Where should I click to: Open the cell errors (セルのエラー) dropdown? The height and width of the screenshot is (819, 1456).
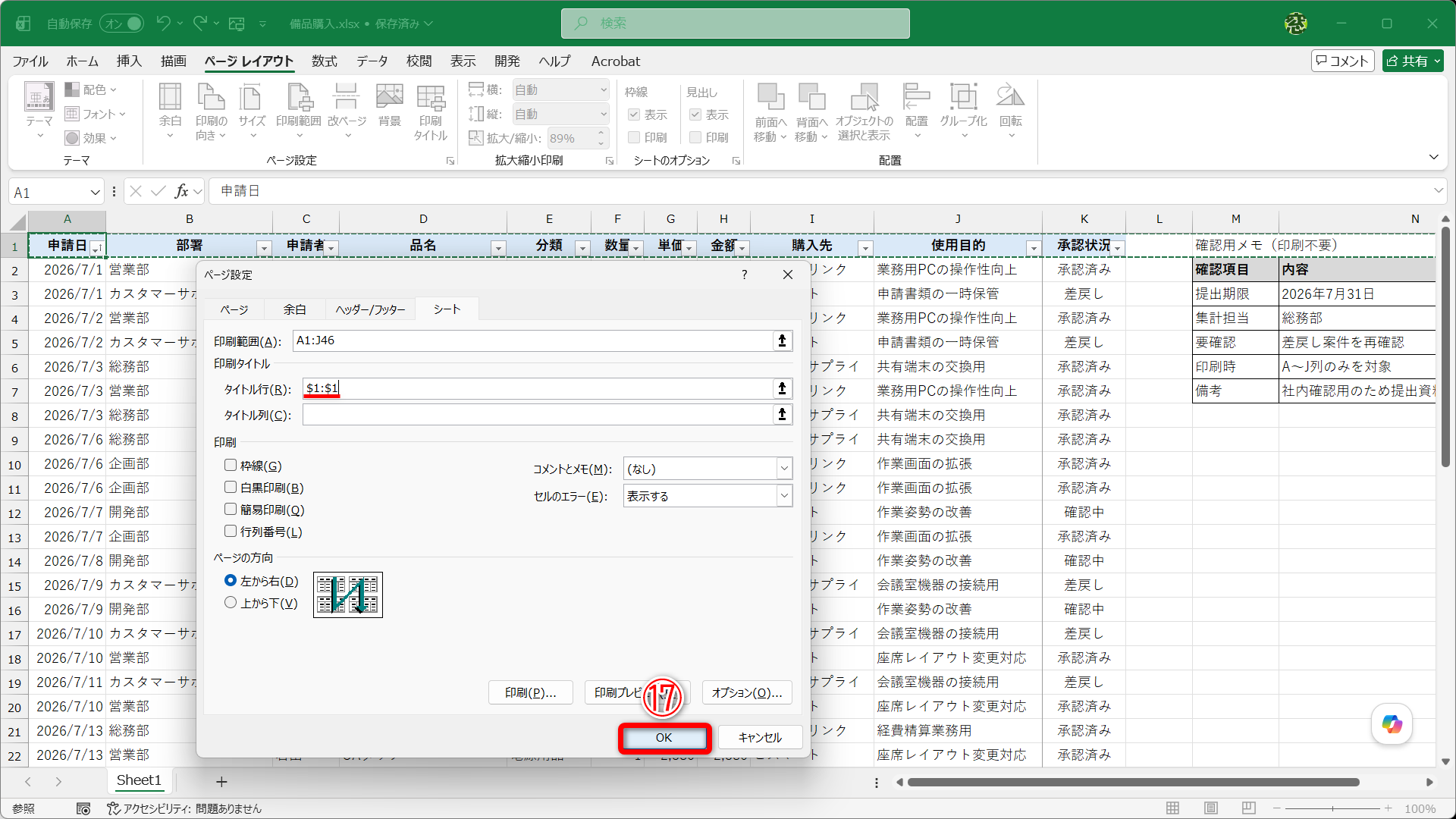pos(784,496)
